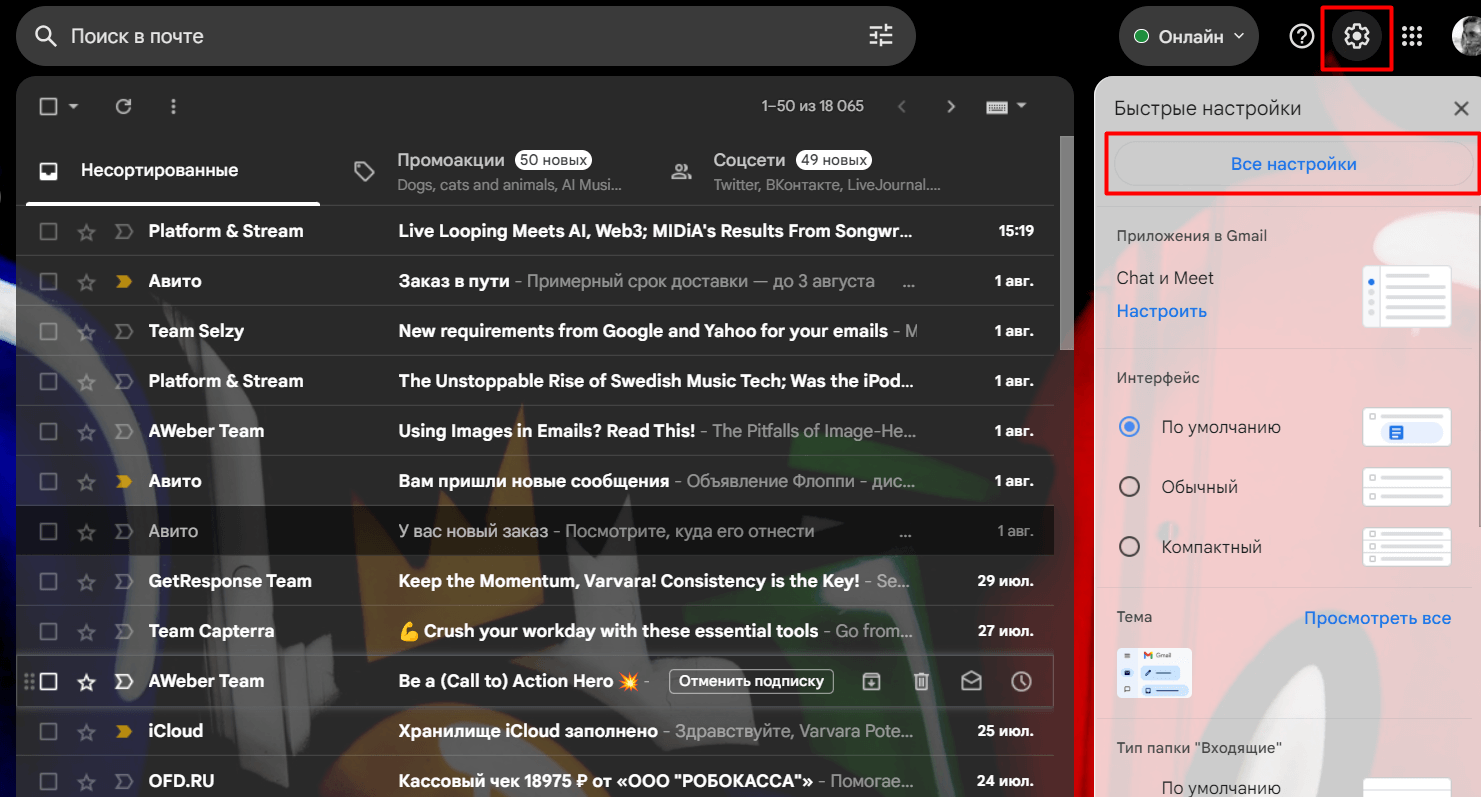Expand the input tools dropdown arrow

click(x=1021, y=106)
